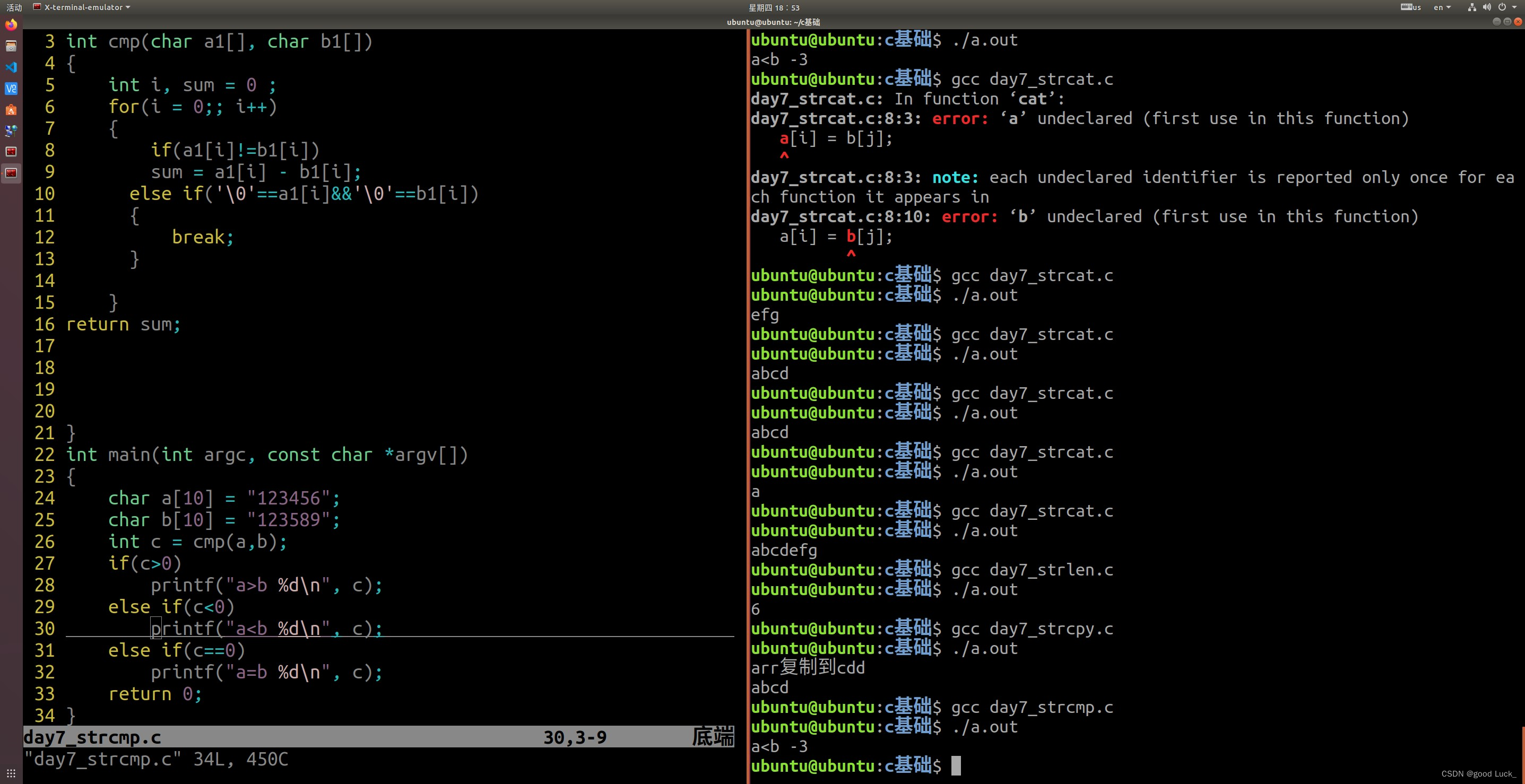Open the file manager from the dock

[x=10, y=46]
